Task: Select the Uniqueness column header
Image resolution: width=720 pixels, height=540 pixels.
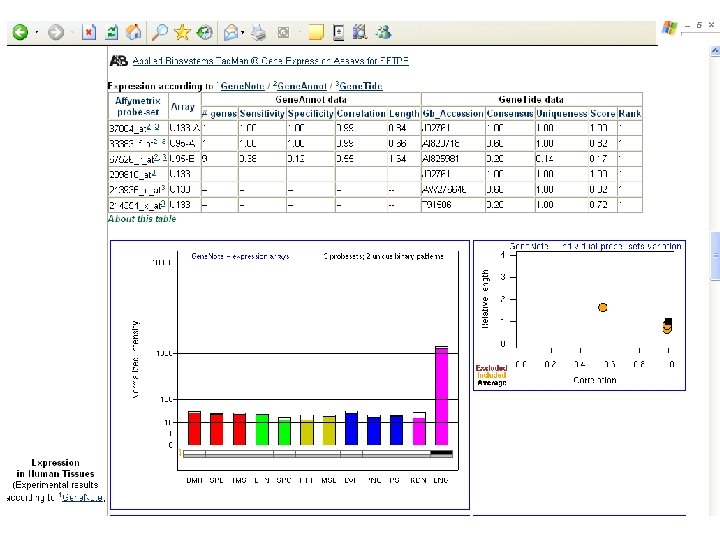Action: [562, 113]
